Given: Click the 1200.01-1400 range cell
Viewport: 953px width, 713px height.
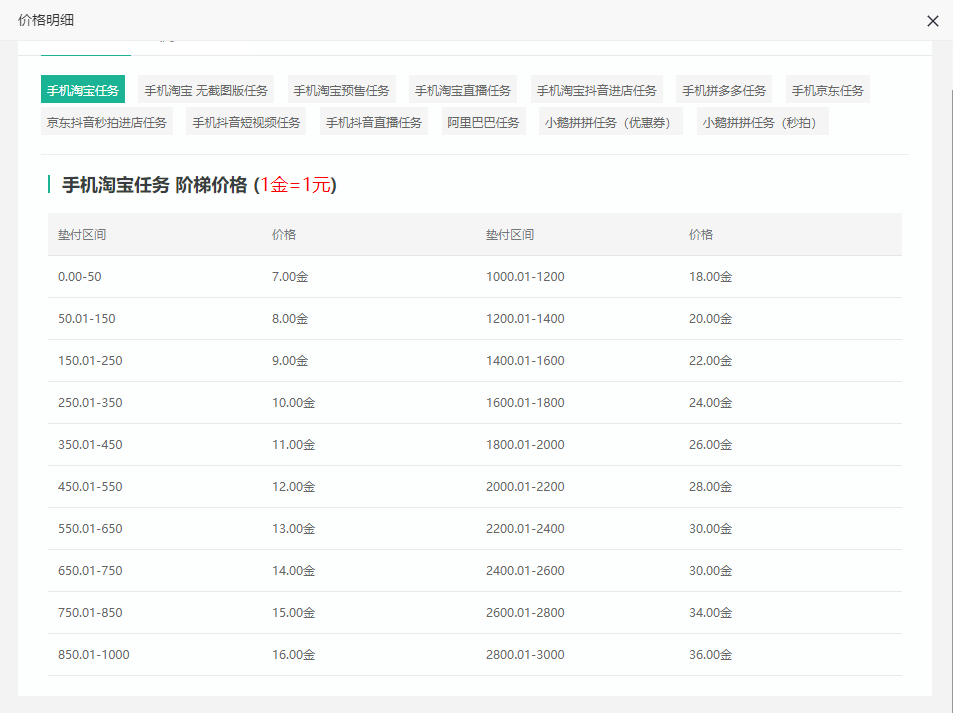Looking at the screenshot, I should pyautogui.click(x=525, y=319).
